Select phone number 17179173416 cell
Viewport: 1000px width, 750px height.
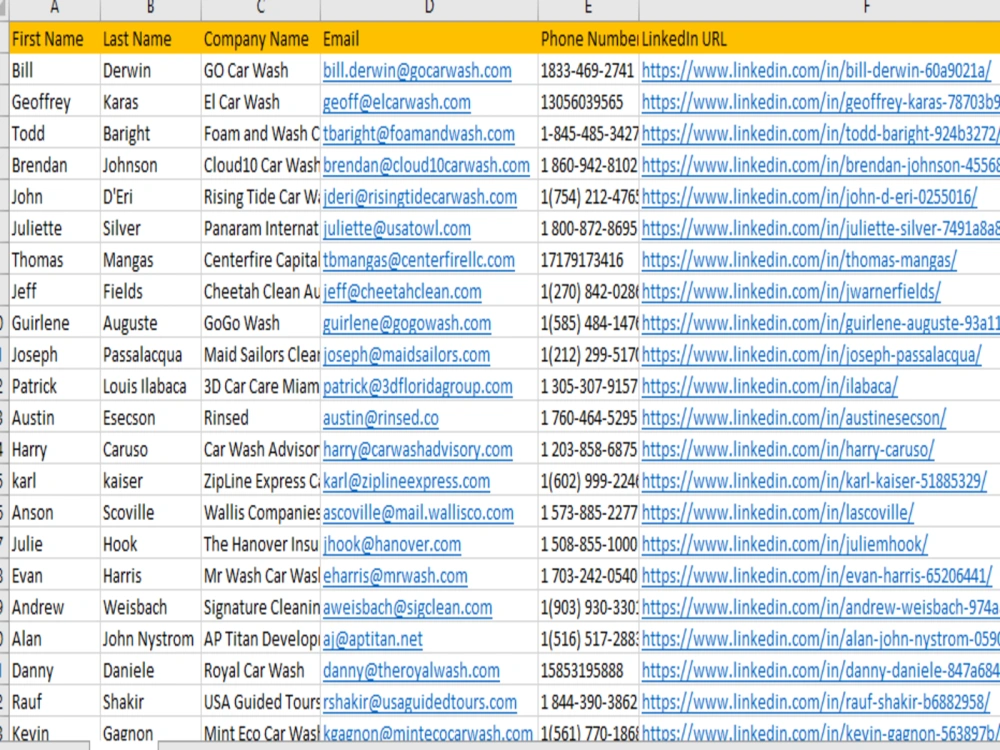pos(588,260)
